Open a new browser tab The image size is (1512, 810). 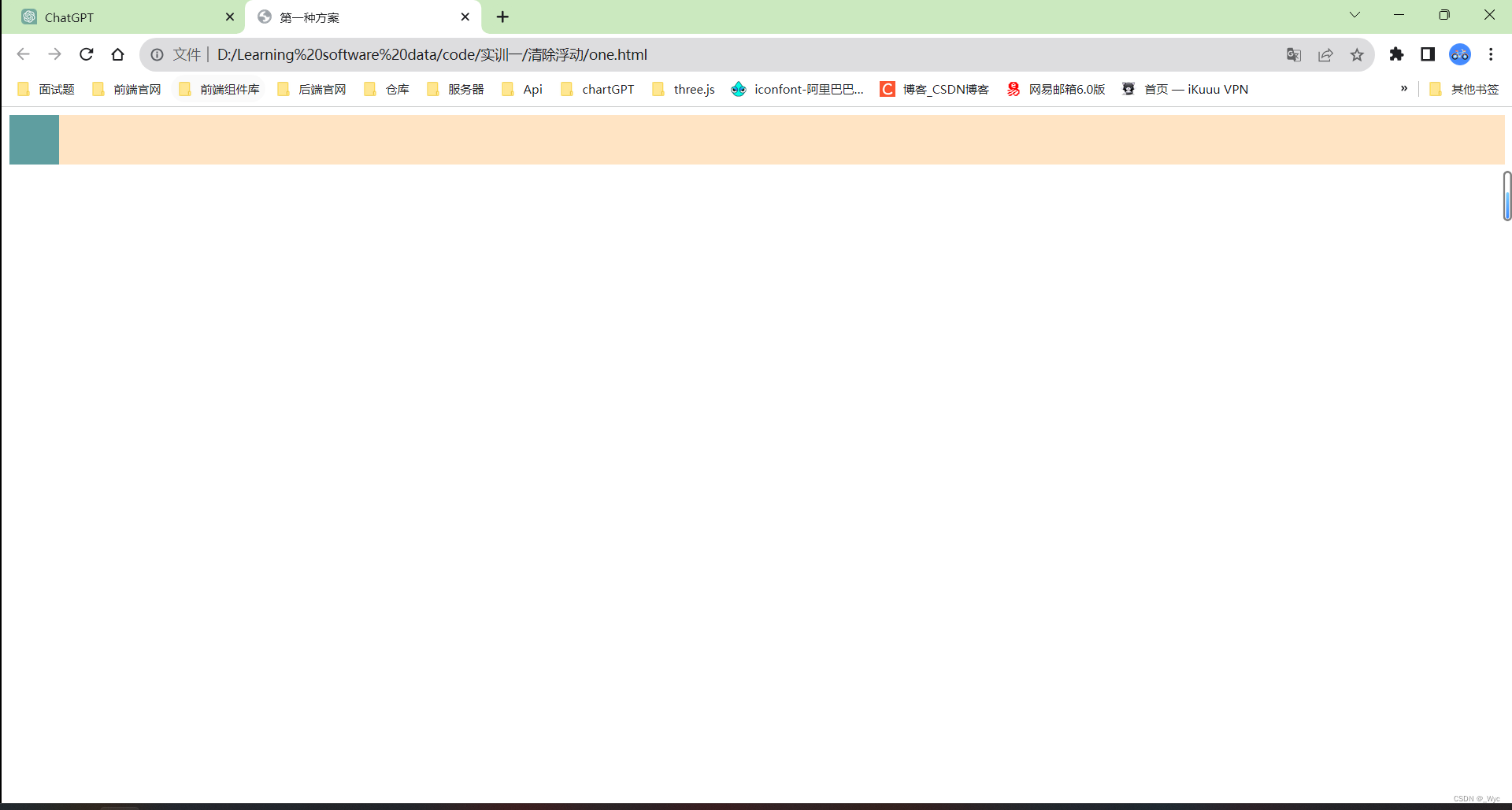pyautogui.click(x=502, y=17)
